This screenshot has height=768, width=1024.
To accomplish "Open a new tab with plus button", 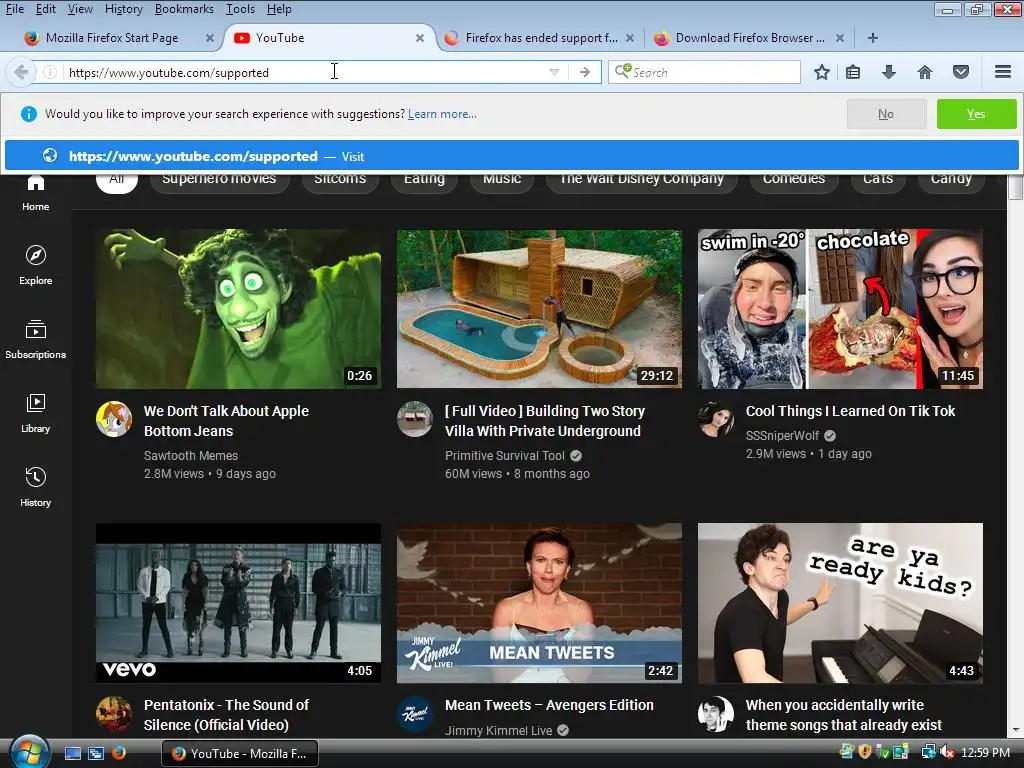I will [872, 38].
